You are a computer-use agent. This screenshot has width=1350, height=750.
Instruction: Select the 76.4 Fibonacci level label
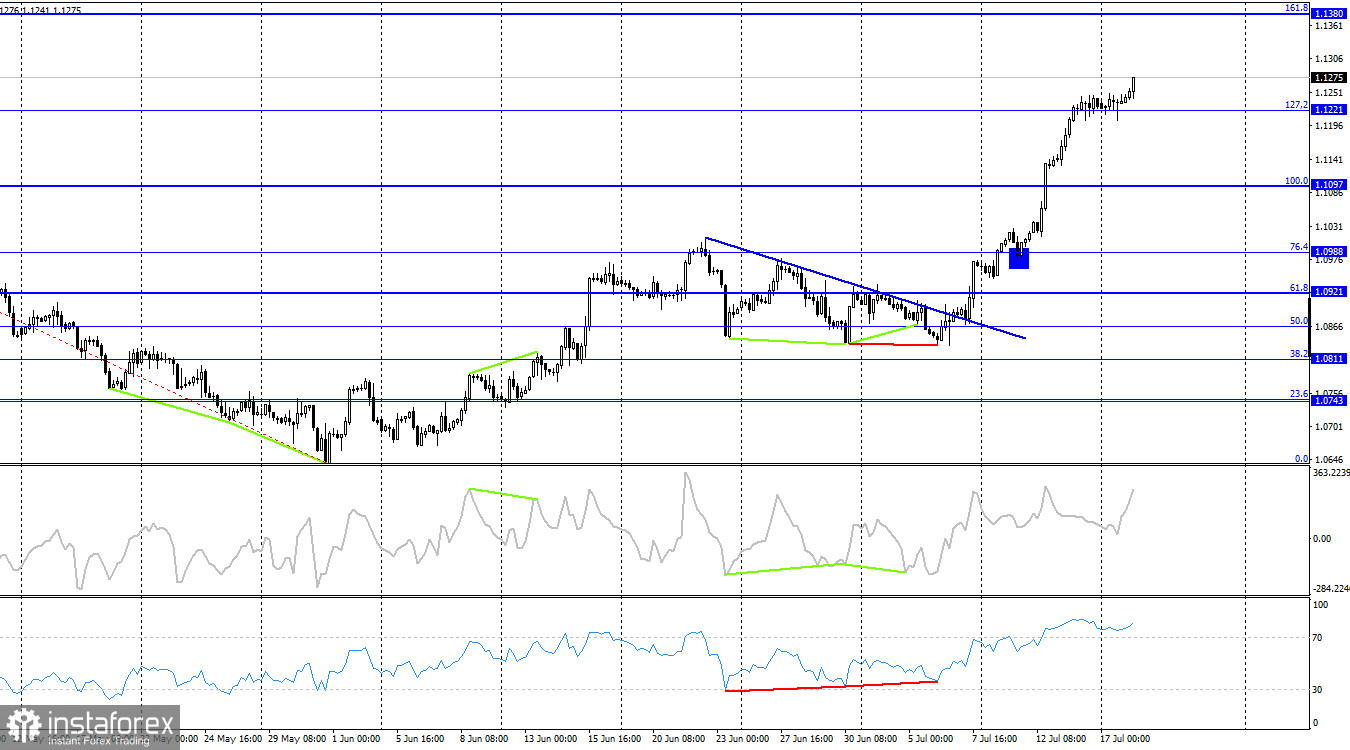(1299, 247)
